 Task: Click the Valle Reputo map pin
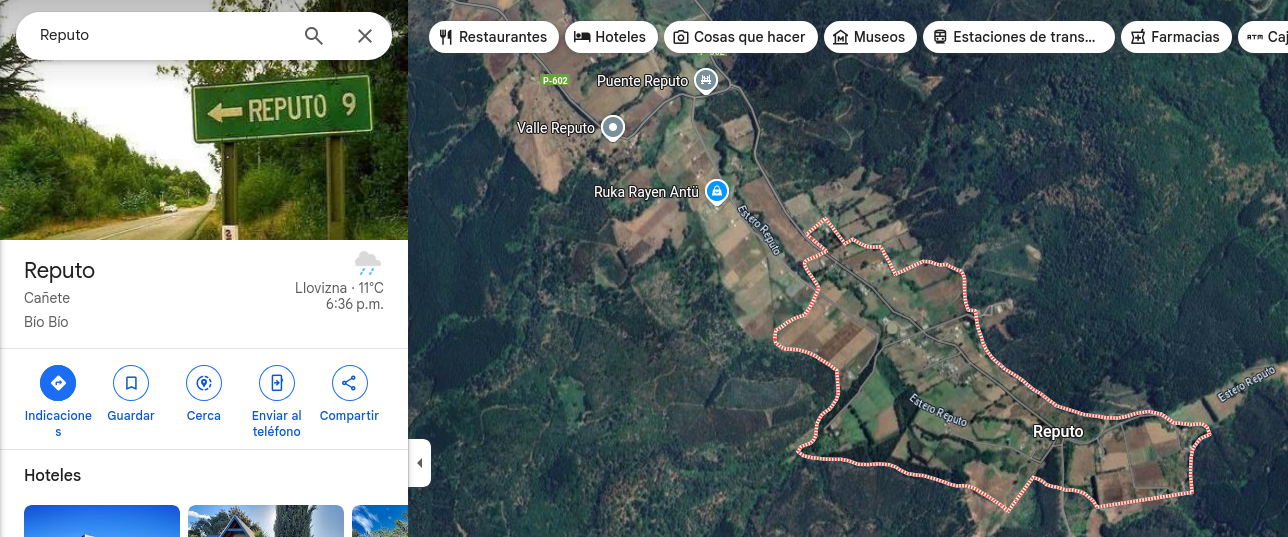(x=613, y=128)
